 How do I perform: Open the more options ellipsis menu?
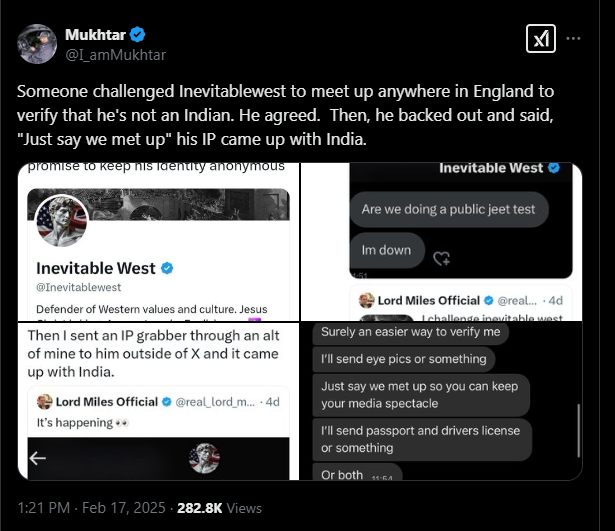(x=576, y=39)
